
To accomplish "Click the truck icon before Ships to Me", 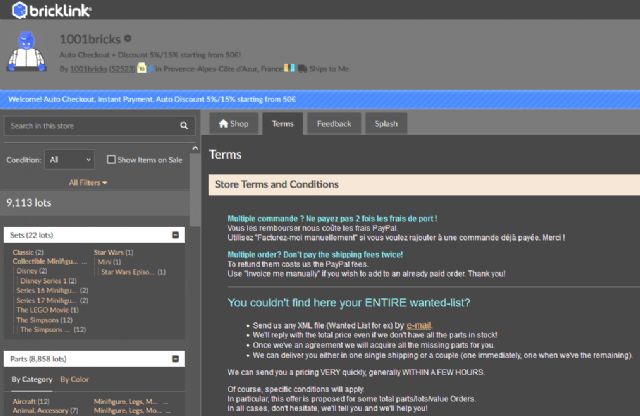I will [302, 69].
